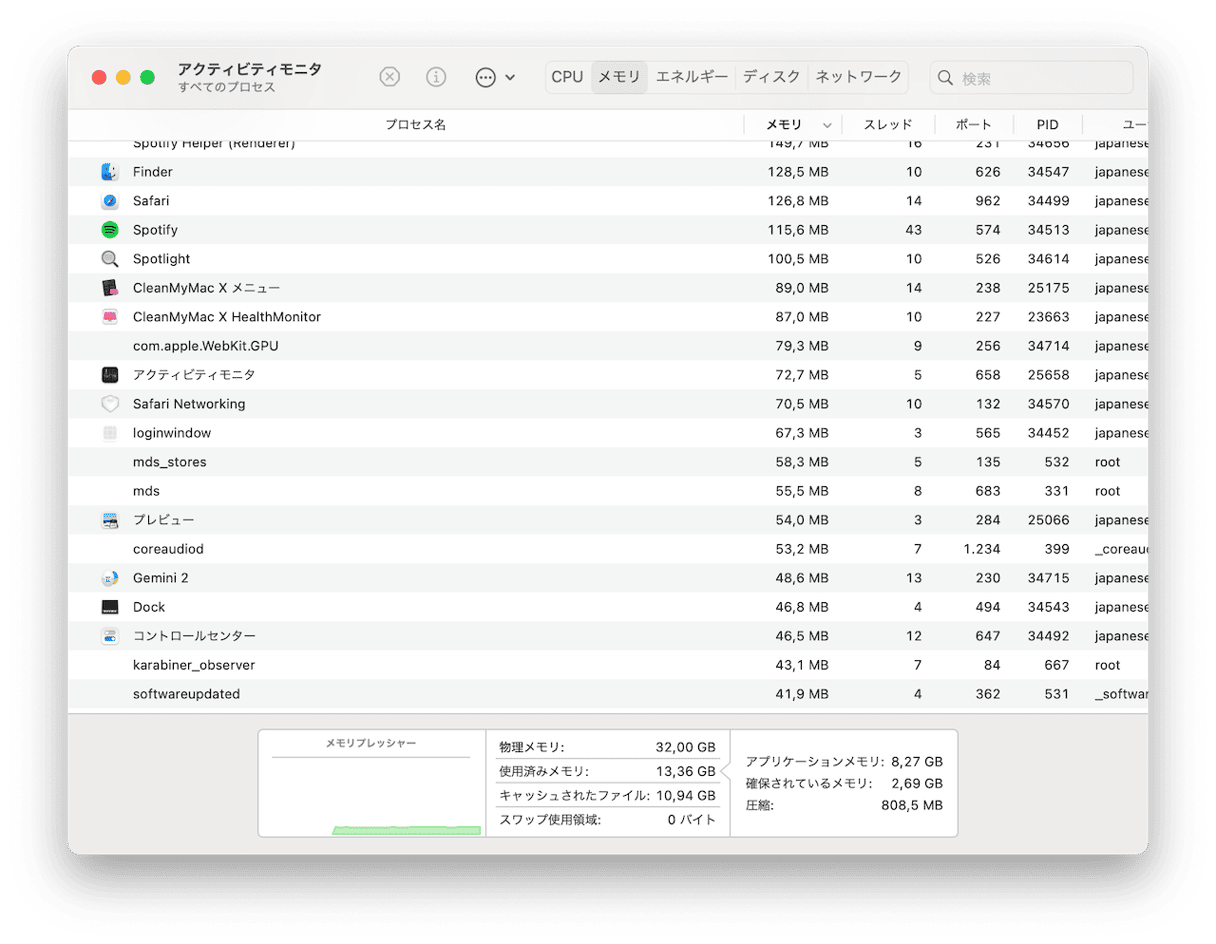Sort by プロセス名 column header
The height and width of the screenshot is (944, 1216).
(415, 125)
